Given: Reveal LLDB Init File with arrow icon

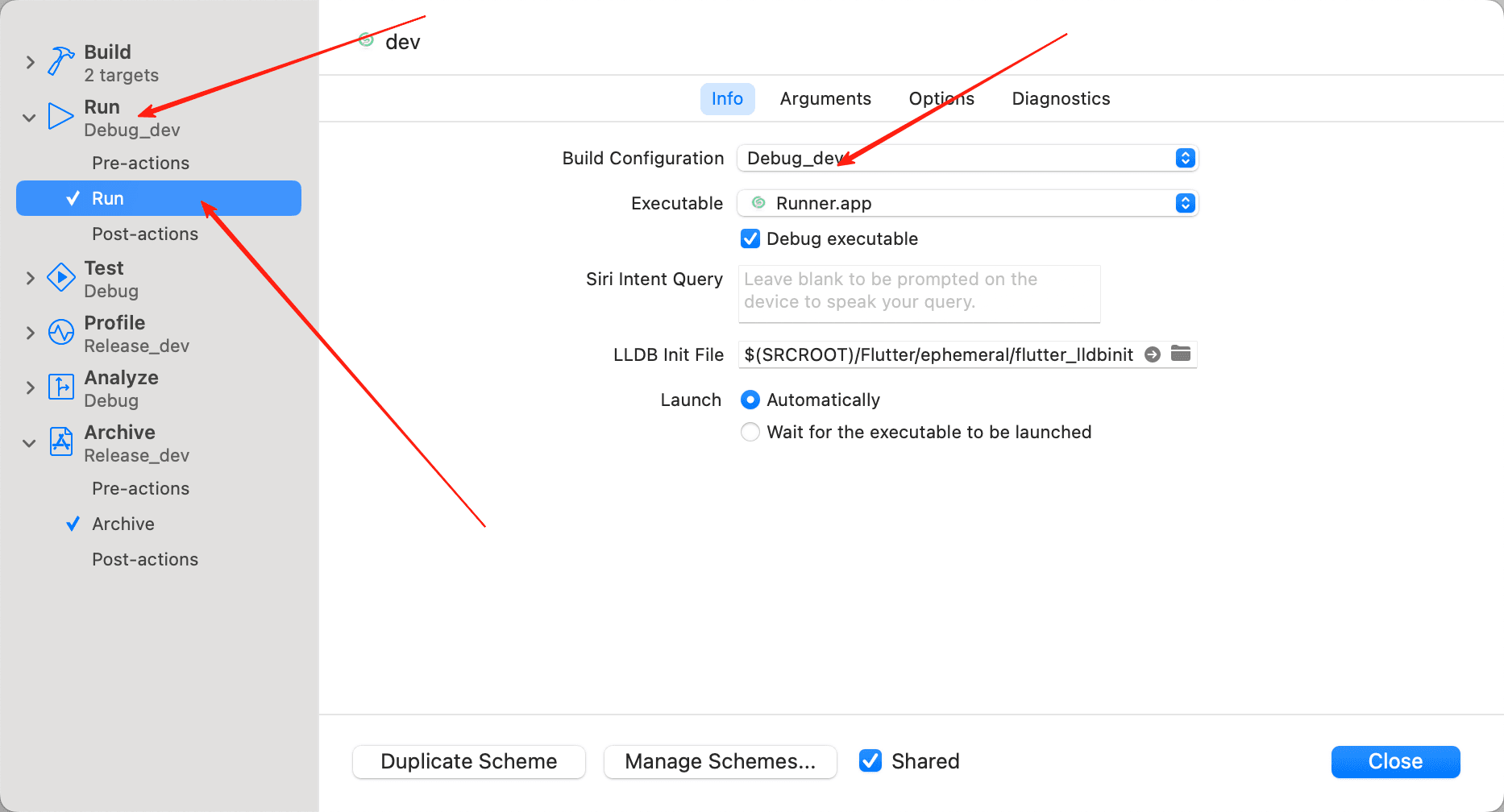Looking at the screenshot, I should click(1153, 354).
